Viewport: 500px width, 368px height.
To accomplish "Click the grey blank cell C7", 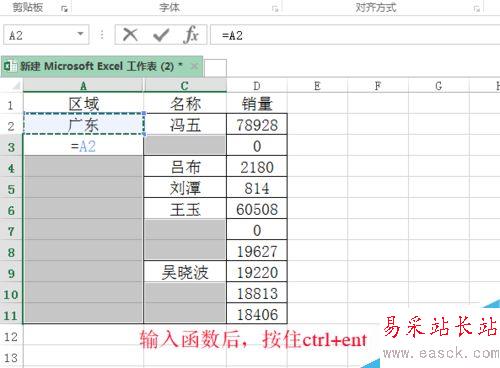I will pos(185,230).
